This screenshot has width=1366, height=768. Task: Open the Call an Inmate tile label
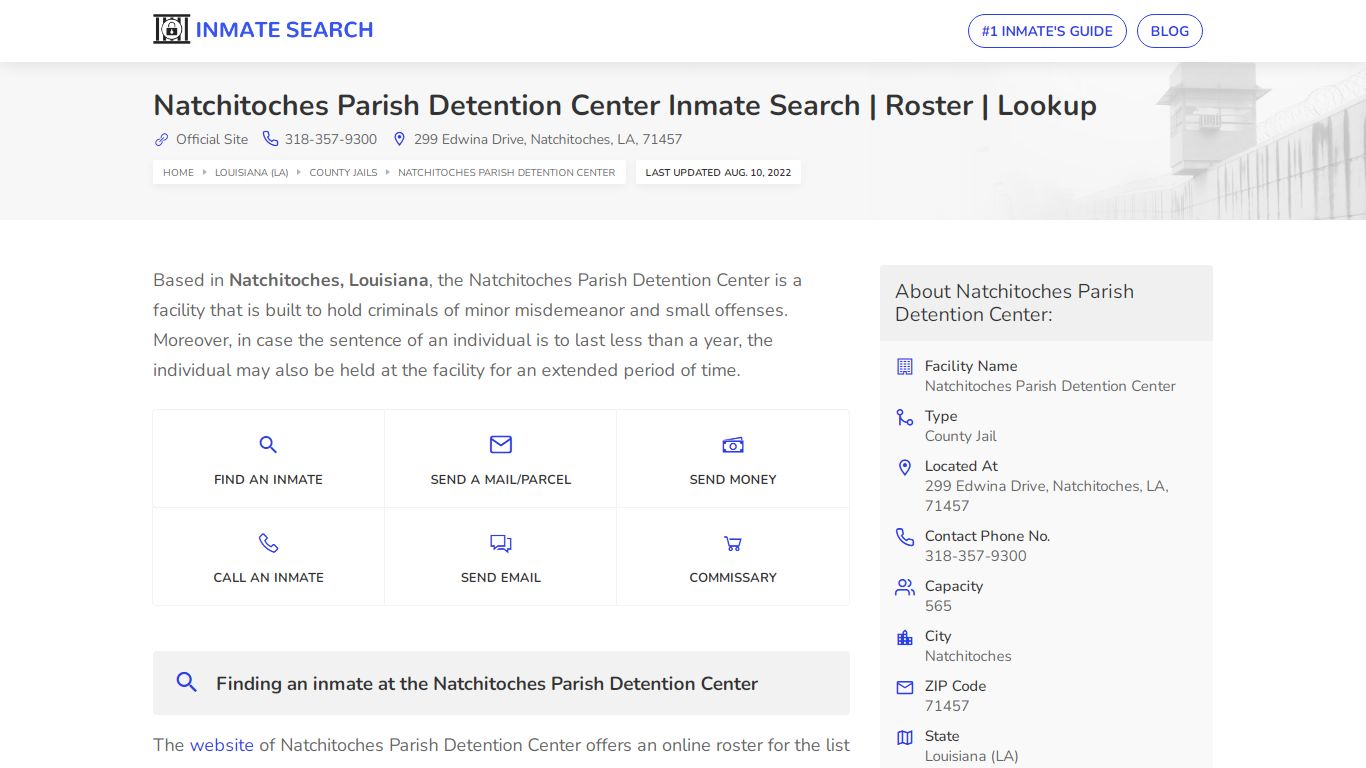click(268, 577)
